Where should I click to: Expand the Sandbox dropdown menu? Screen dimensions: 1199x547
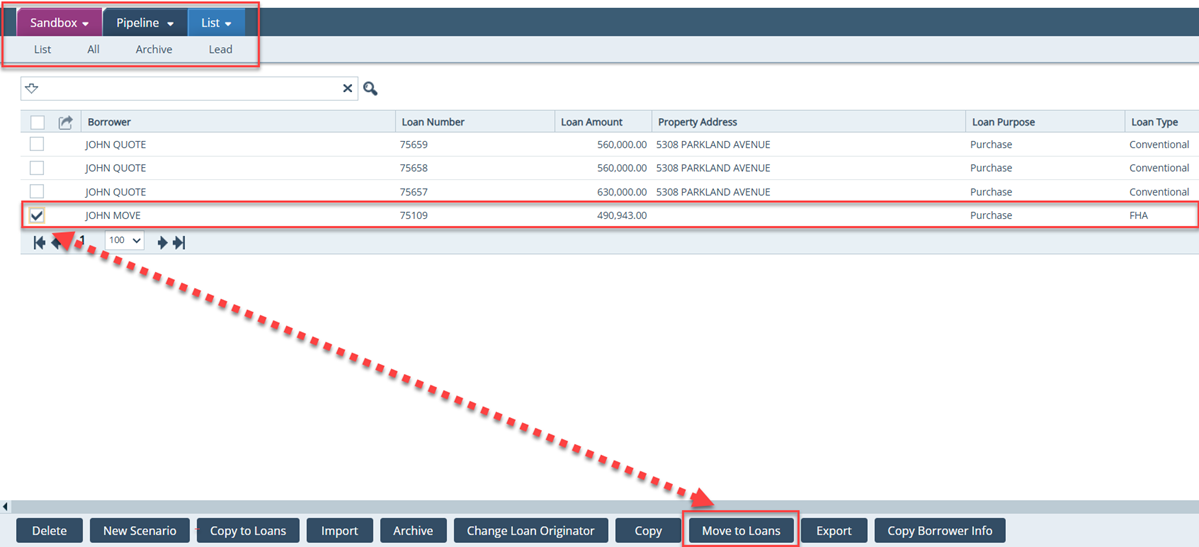tap(59, 23)
